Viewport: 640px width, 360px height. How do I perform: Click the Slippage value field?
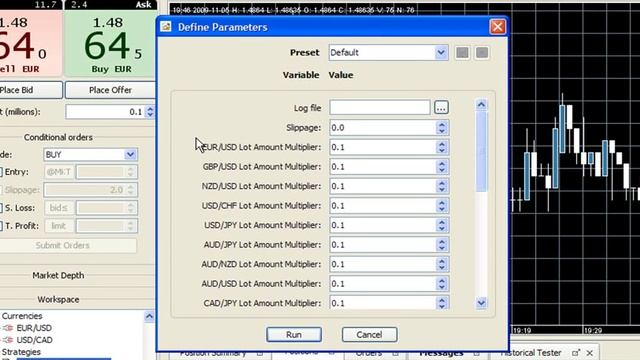click(x=382, y=128)
